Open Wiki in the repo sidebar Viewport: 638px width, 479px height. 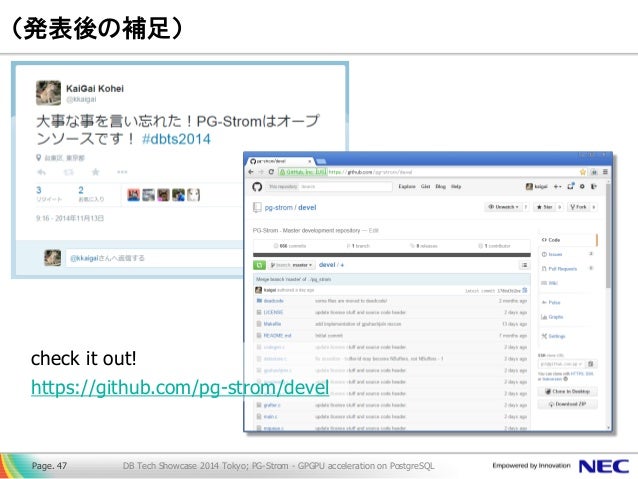550,283
